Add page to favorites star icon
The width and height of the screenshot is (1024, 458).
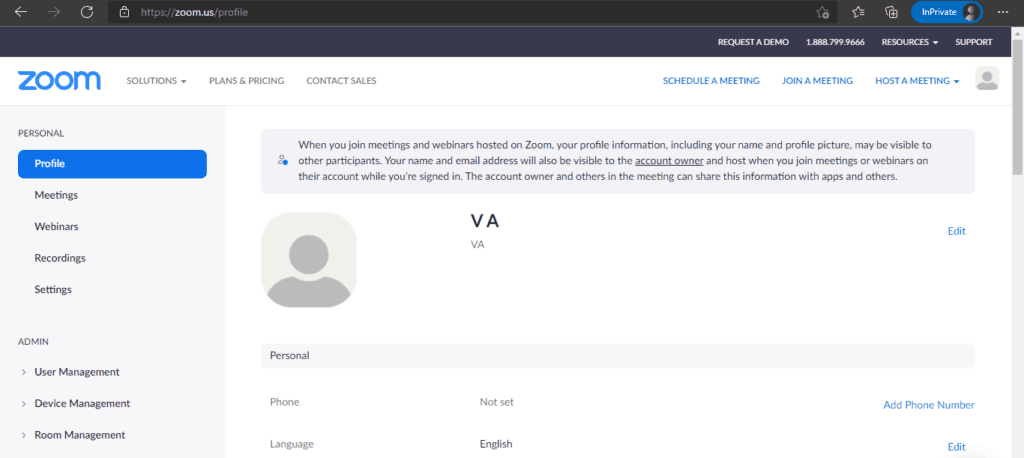(822, 12)
